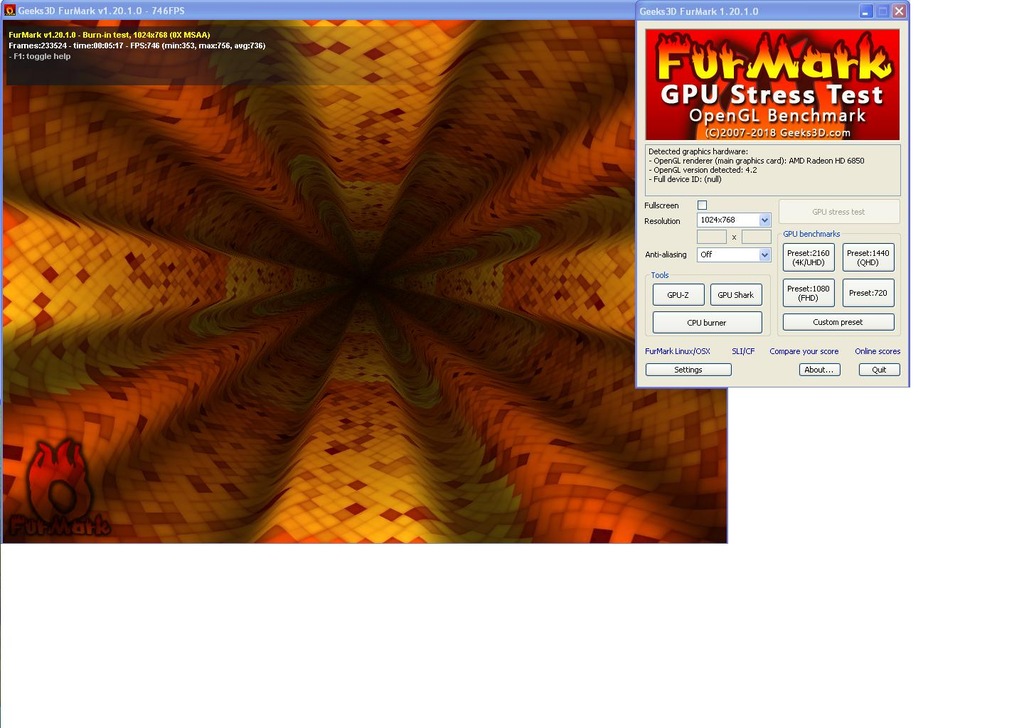Image resolution: width=1024 pixels, height=728 pixels.
Task: Start the CPU burner tool
Action: tap(707, 323)
